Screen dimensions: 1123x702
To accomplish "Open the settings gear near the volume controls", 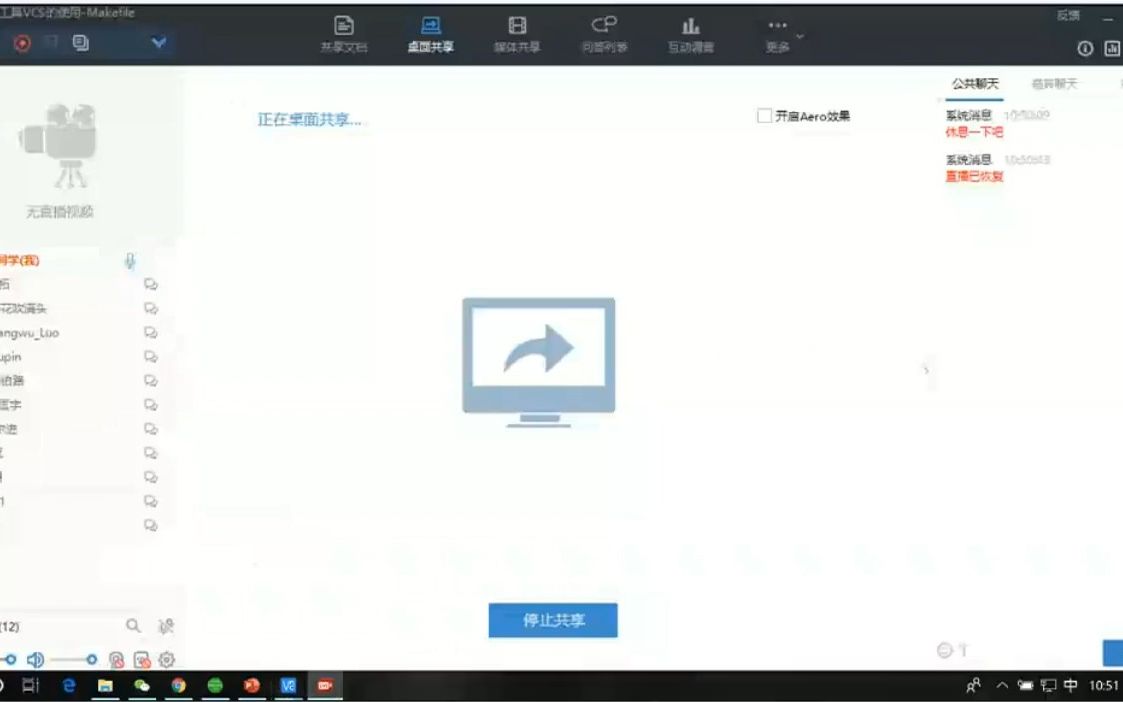I will pos(166,660).
